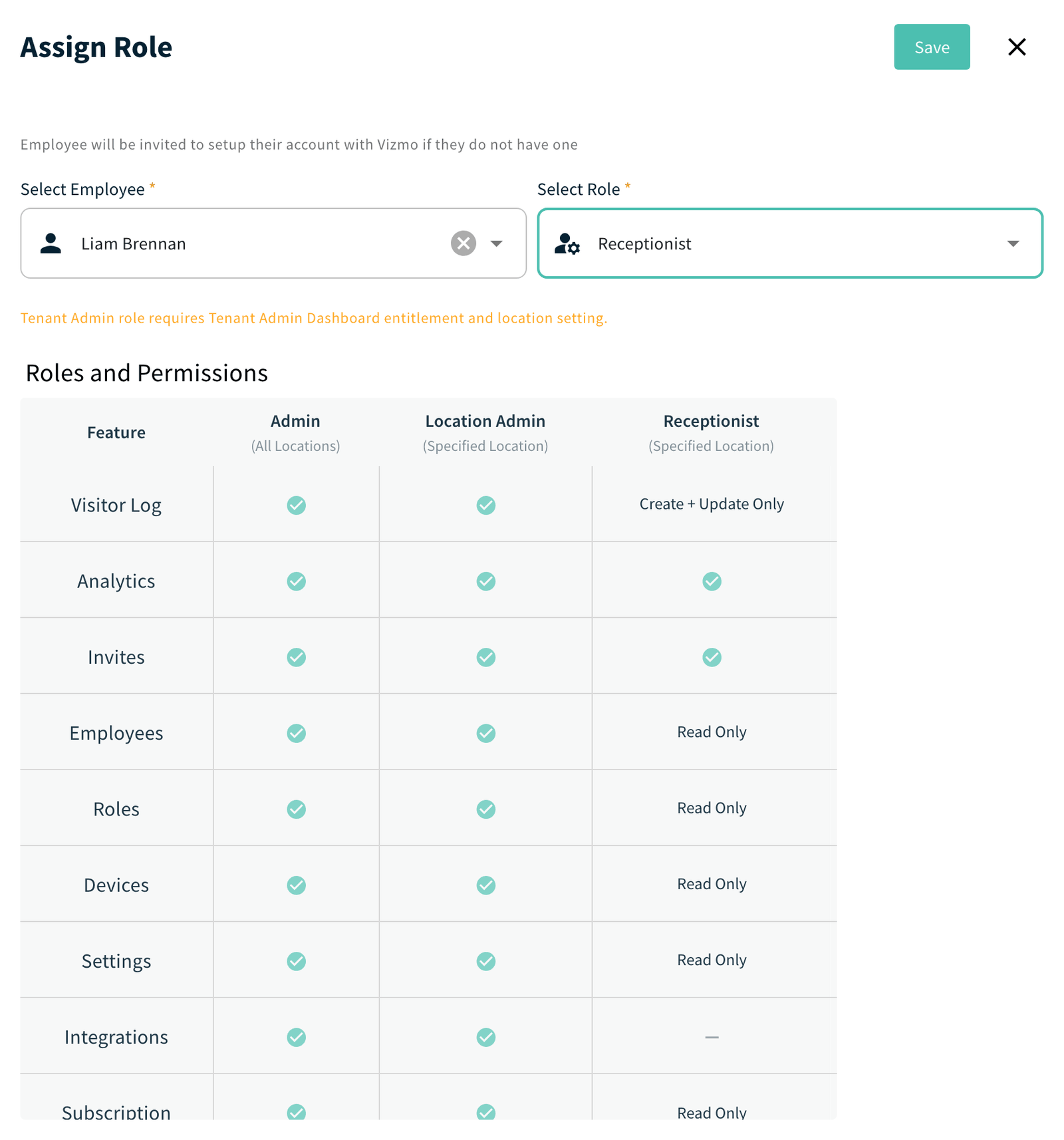
Task: Click Location Admin checkmark for Roles
Action: click(x=485, y=809)
